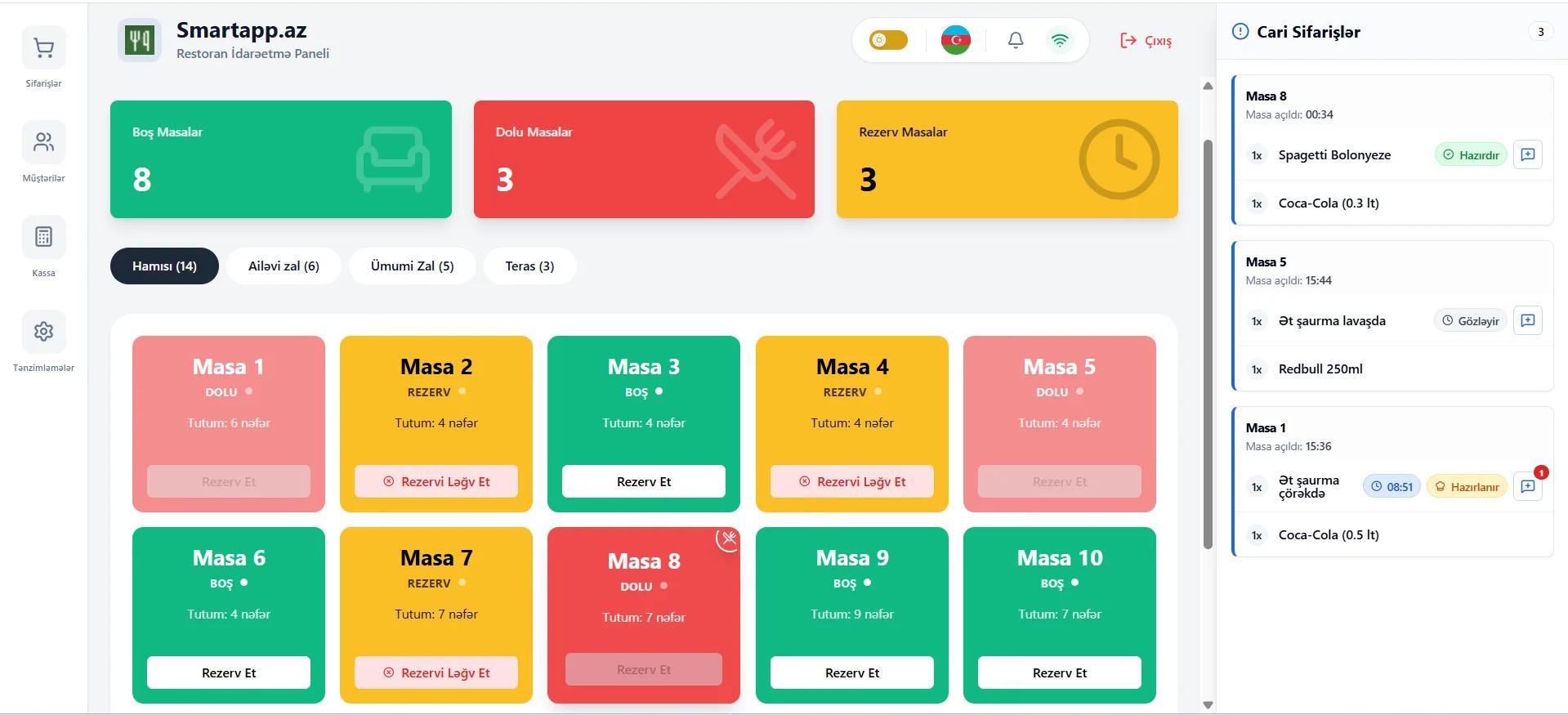Click the Smartapp.az fork and knife logo
The width and height of the screenshot is (1568, 715).
pyautogui.click(x=139, y=40)
